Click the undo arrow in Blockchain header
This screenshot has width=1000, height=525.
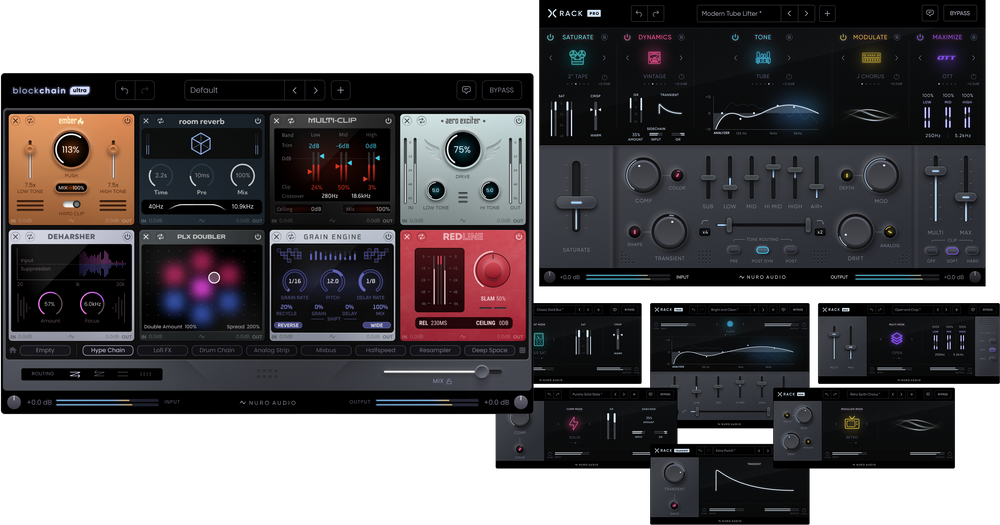pyautogui.click(x=124, y=90)
